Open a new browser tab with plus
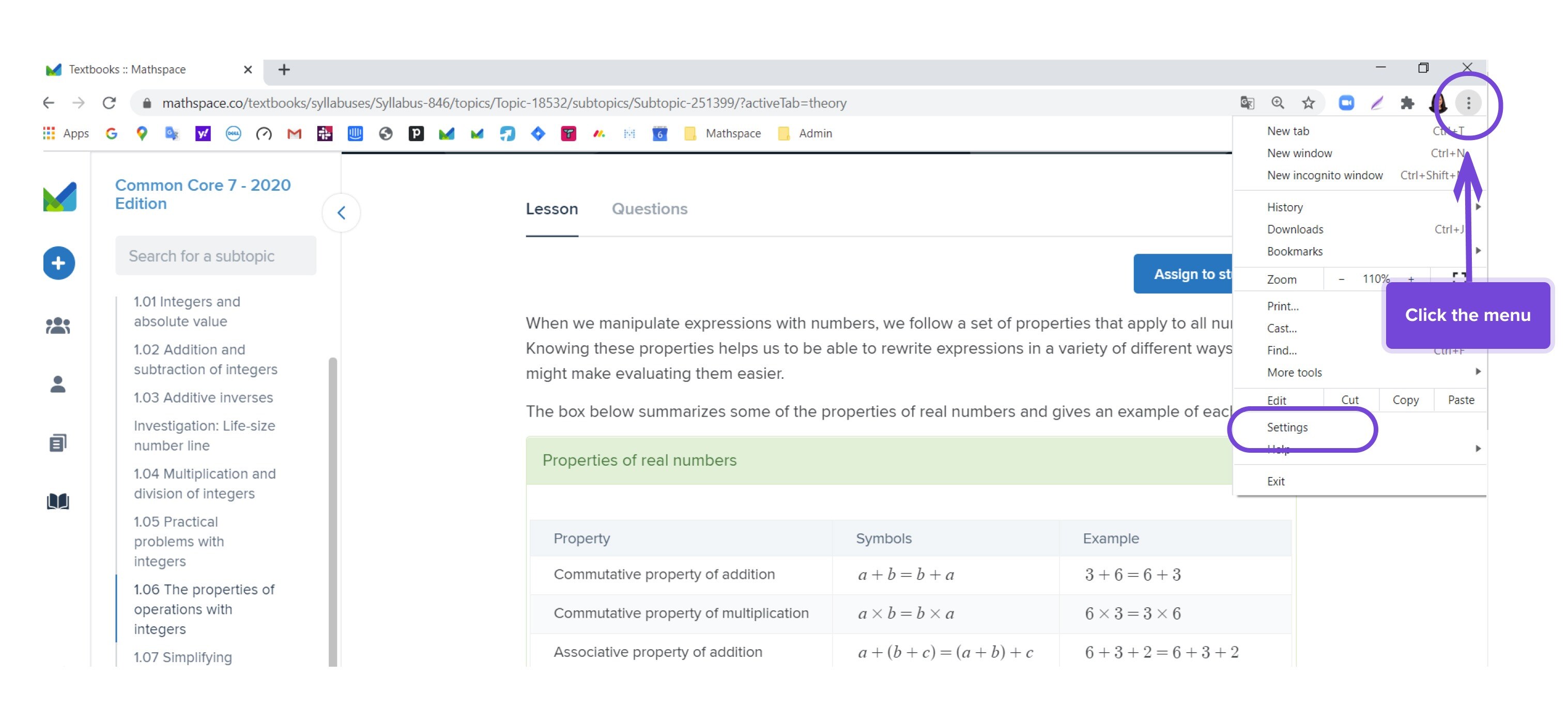The width and height of the screenshot is (1568, 722). 284,69
